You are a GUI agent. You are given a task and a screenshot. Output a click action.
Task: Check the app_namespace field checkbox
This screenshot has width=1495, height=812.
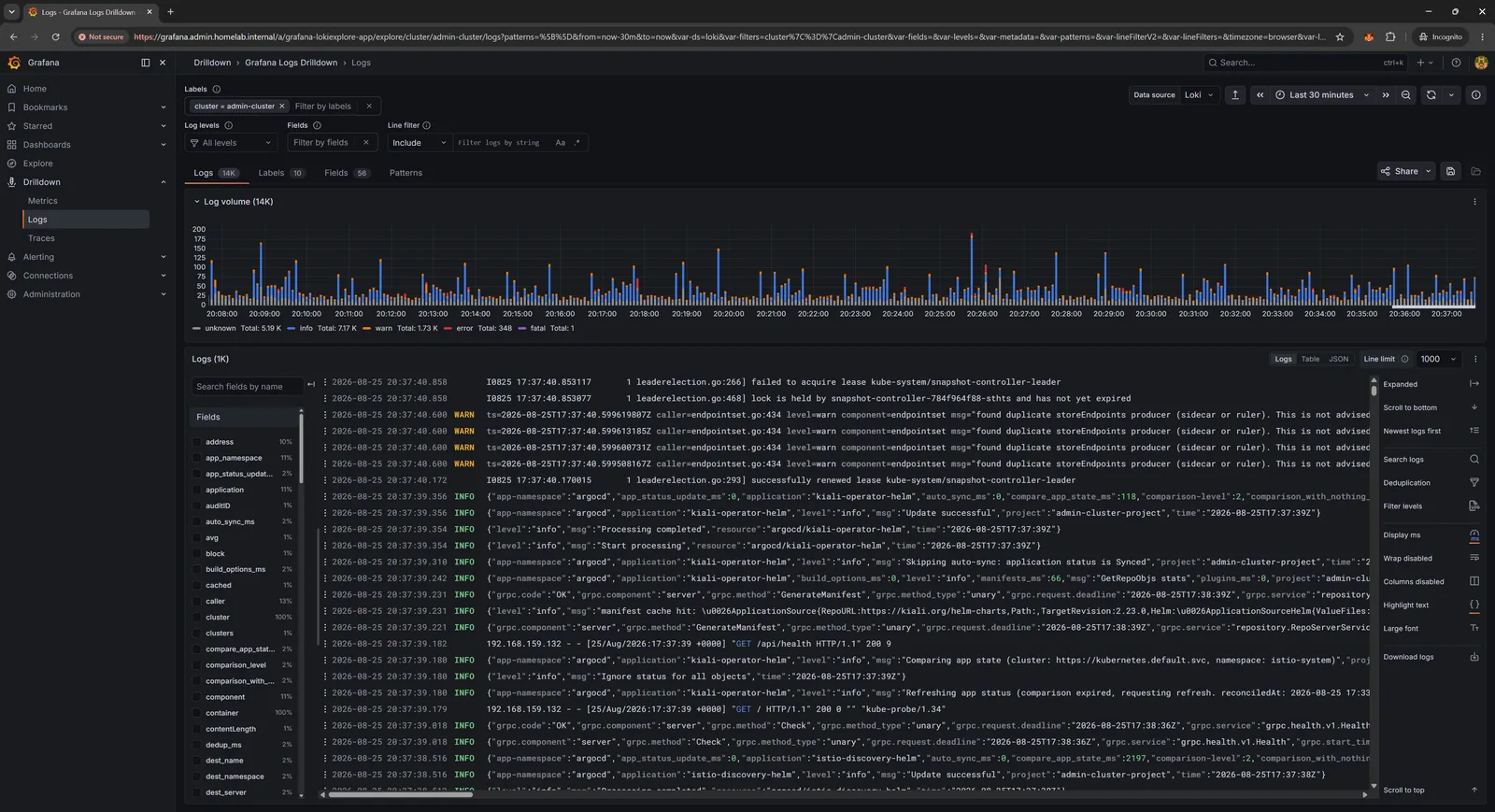(x=196, y=458)
